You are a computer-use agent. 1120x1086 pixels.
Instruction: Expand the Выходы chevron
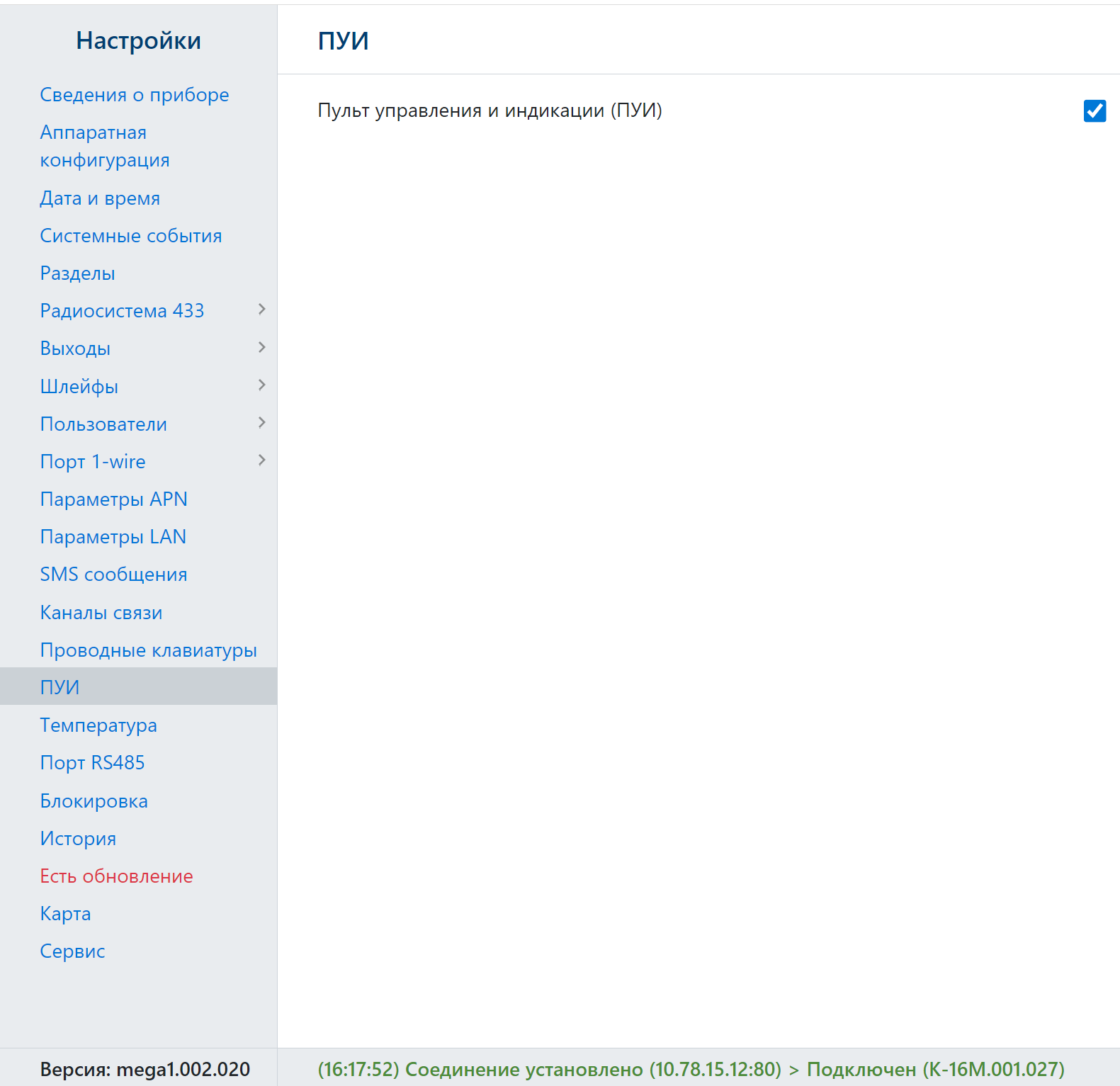[261, 347]
